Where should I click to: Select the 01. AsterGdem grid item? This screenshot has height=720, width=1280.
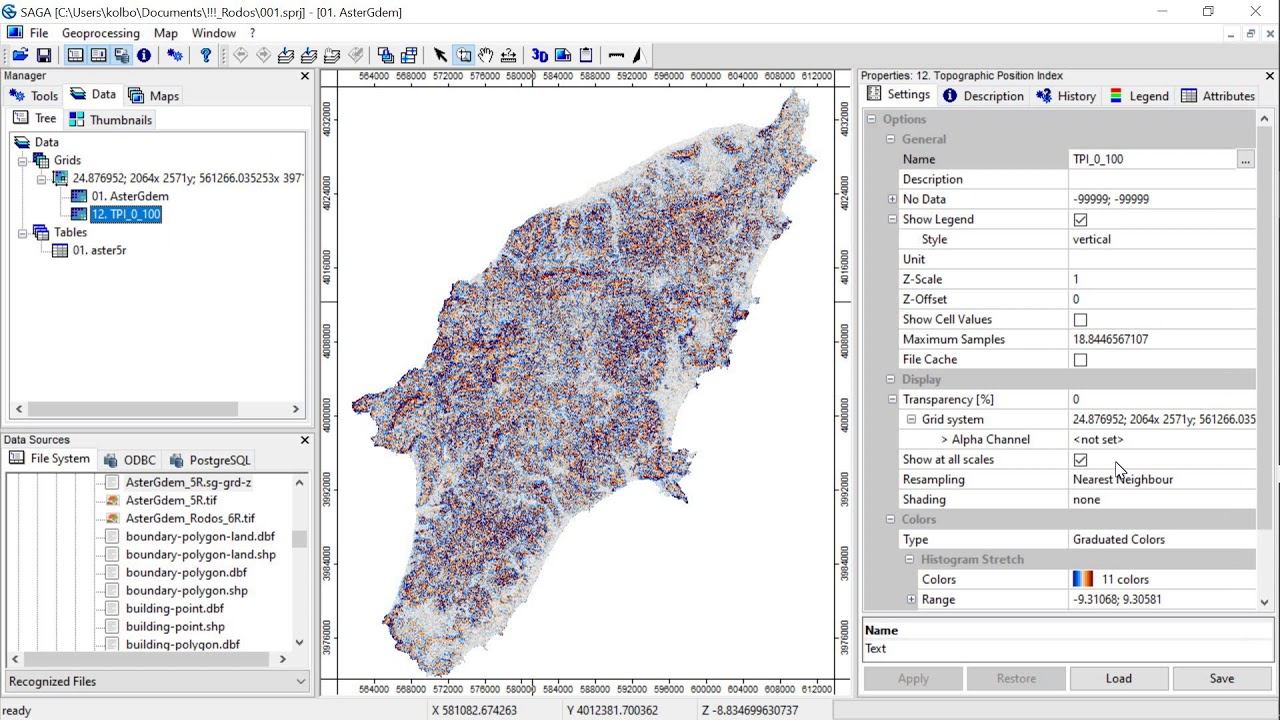coord(130,196)
